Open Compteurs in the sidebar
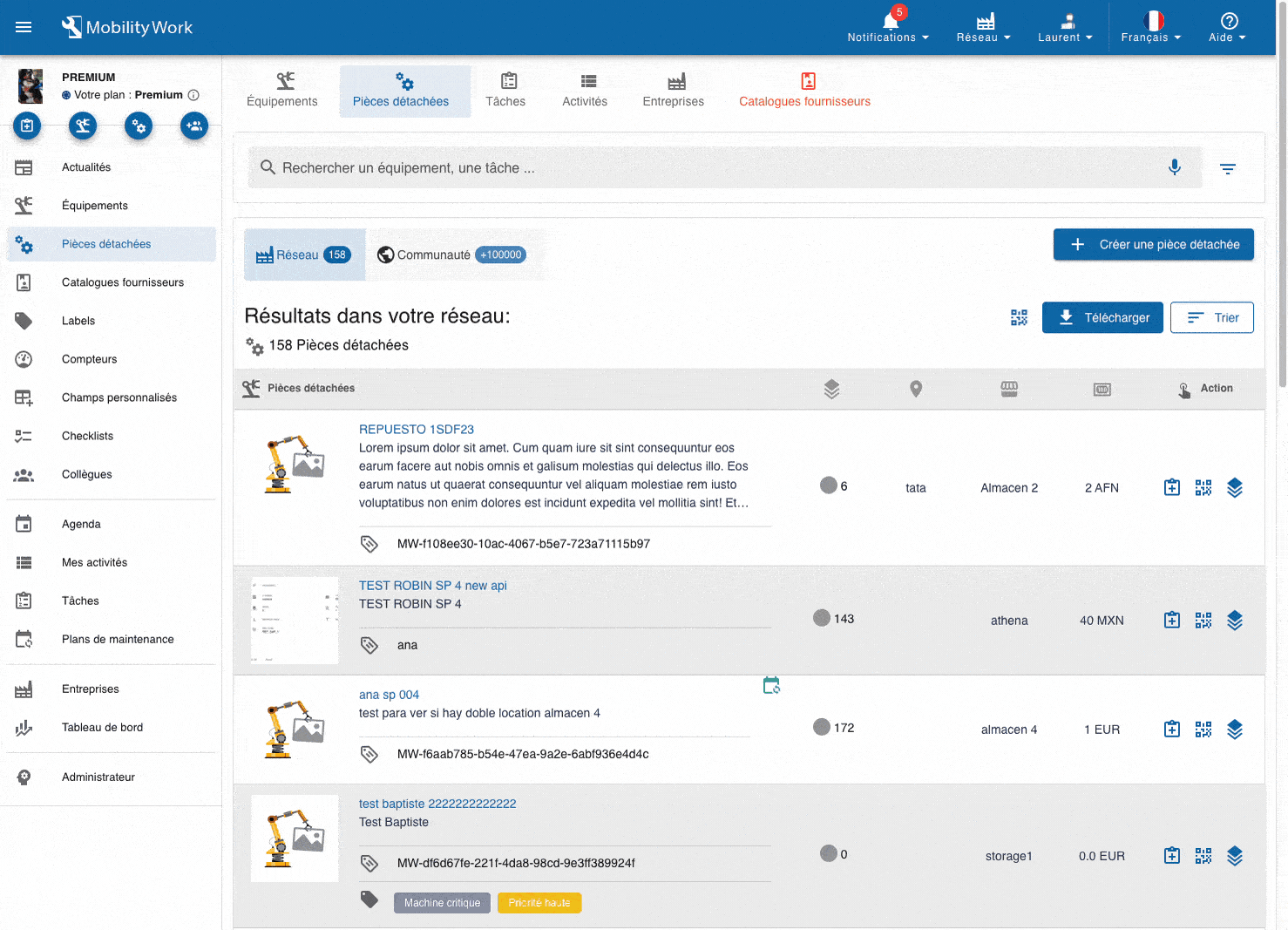Screen dimensions: 1288x930 click(x=89, y=359)
